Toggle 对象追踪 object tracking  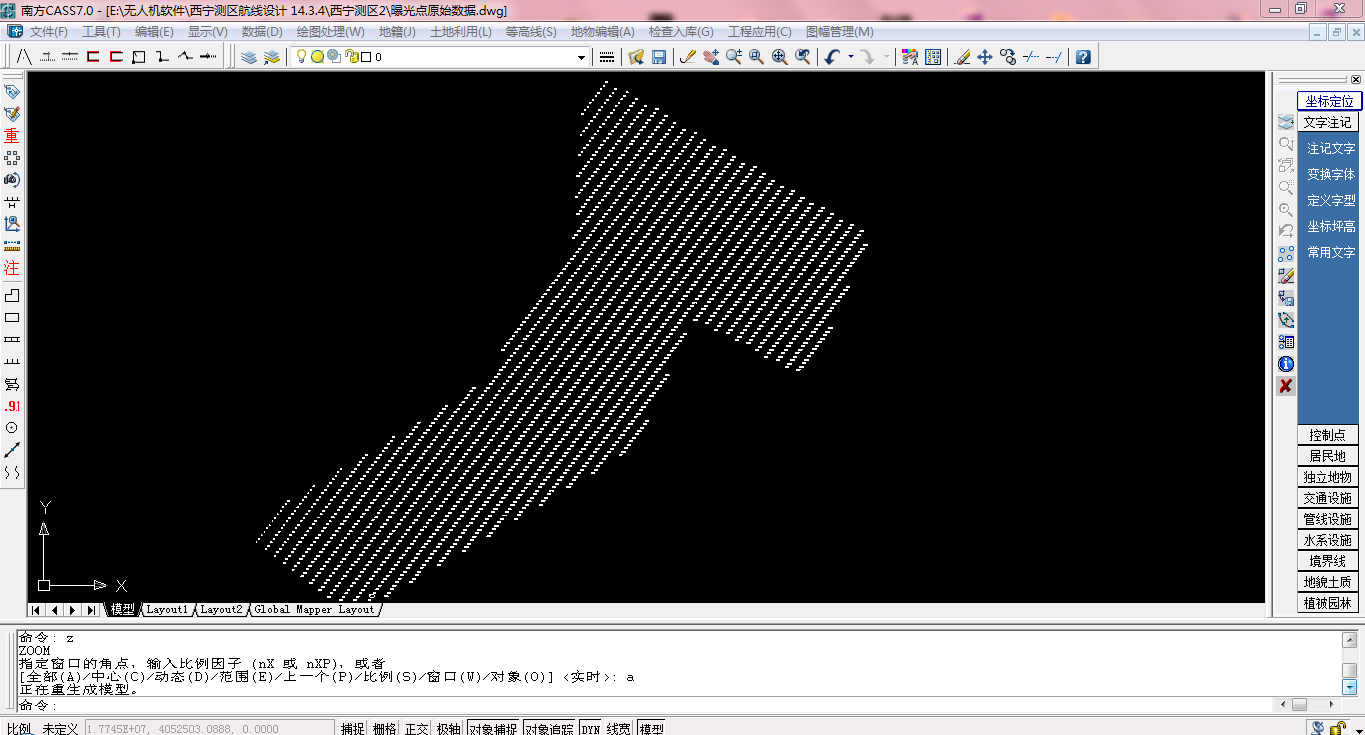pos(549,728)
